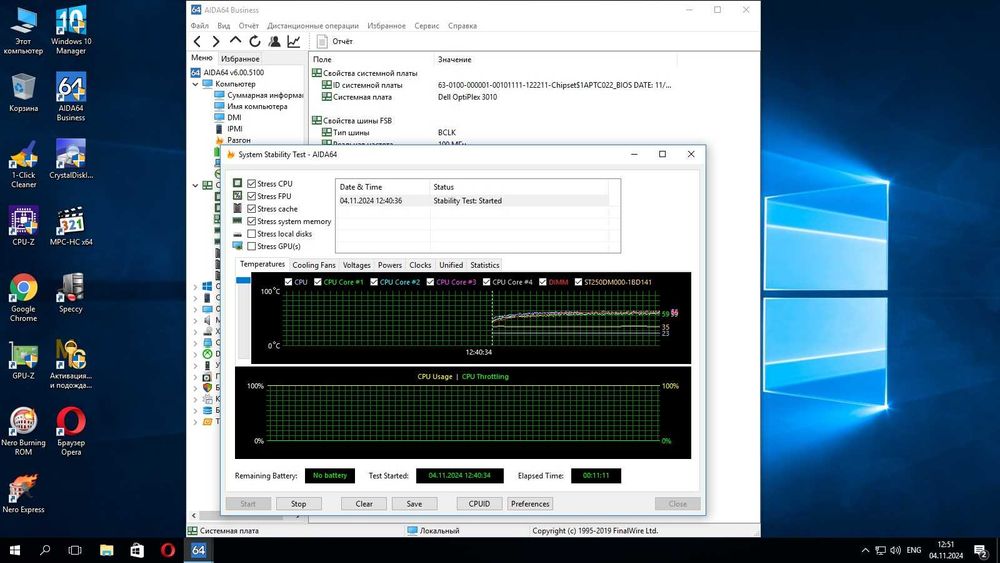This screenshot has height=563, width=1000.
Task: Open the CPUID panel
Action: [480, 504]
